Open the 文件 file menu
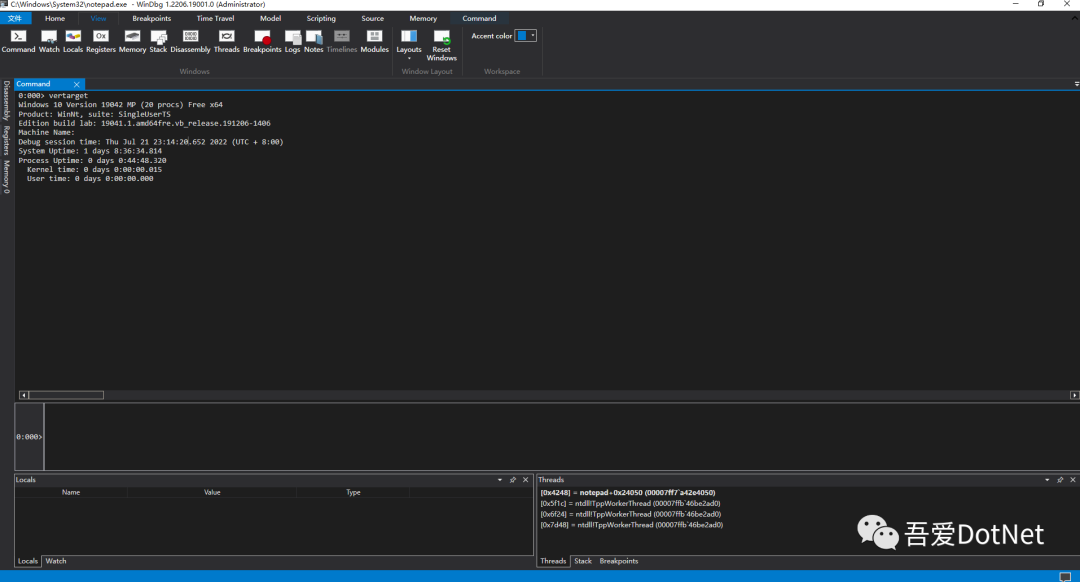The height and width of the screenshot is (582, 1080). click(15, 19)
